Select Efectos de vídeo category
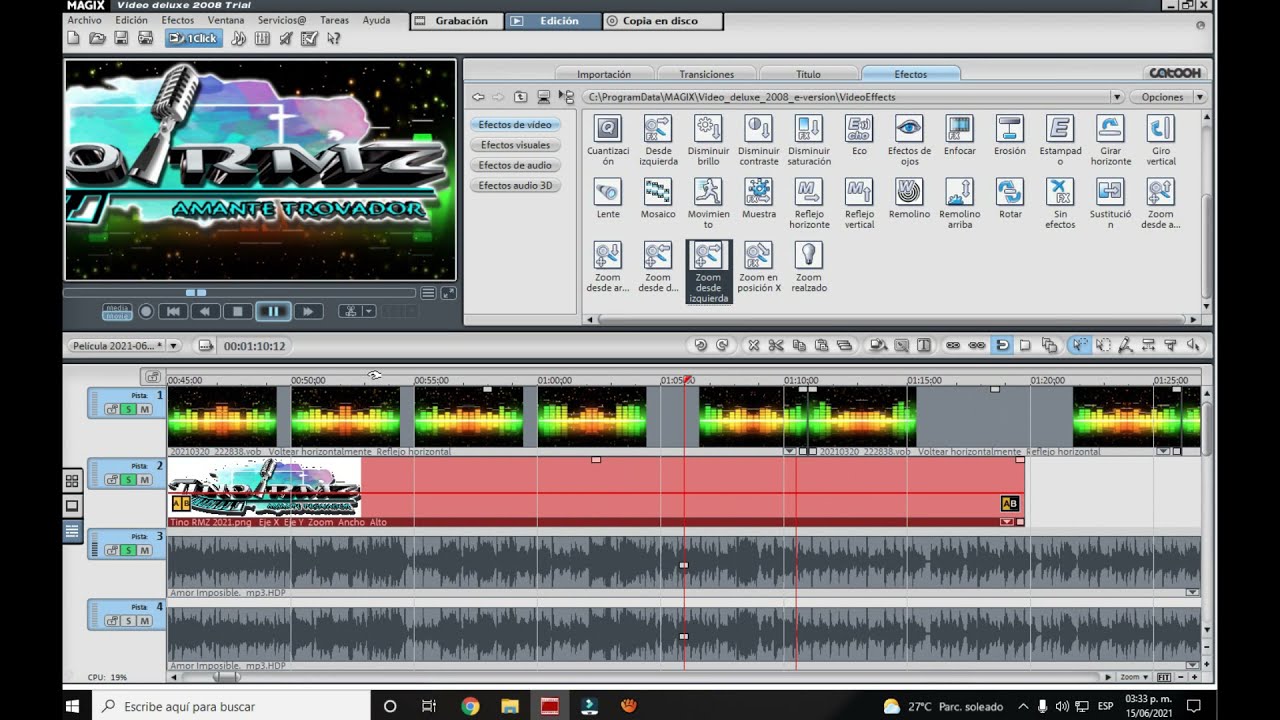 pos(514,125)
